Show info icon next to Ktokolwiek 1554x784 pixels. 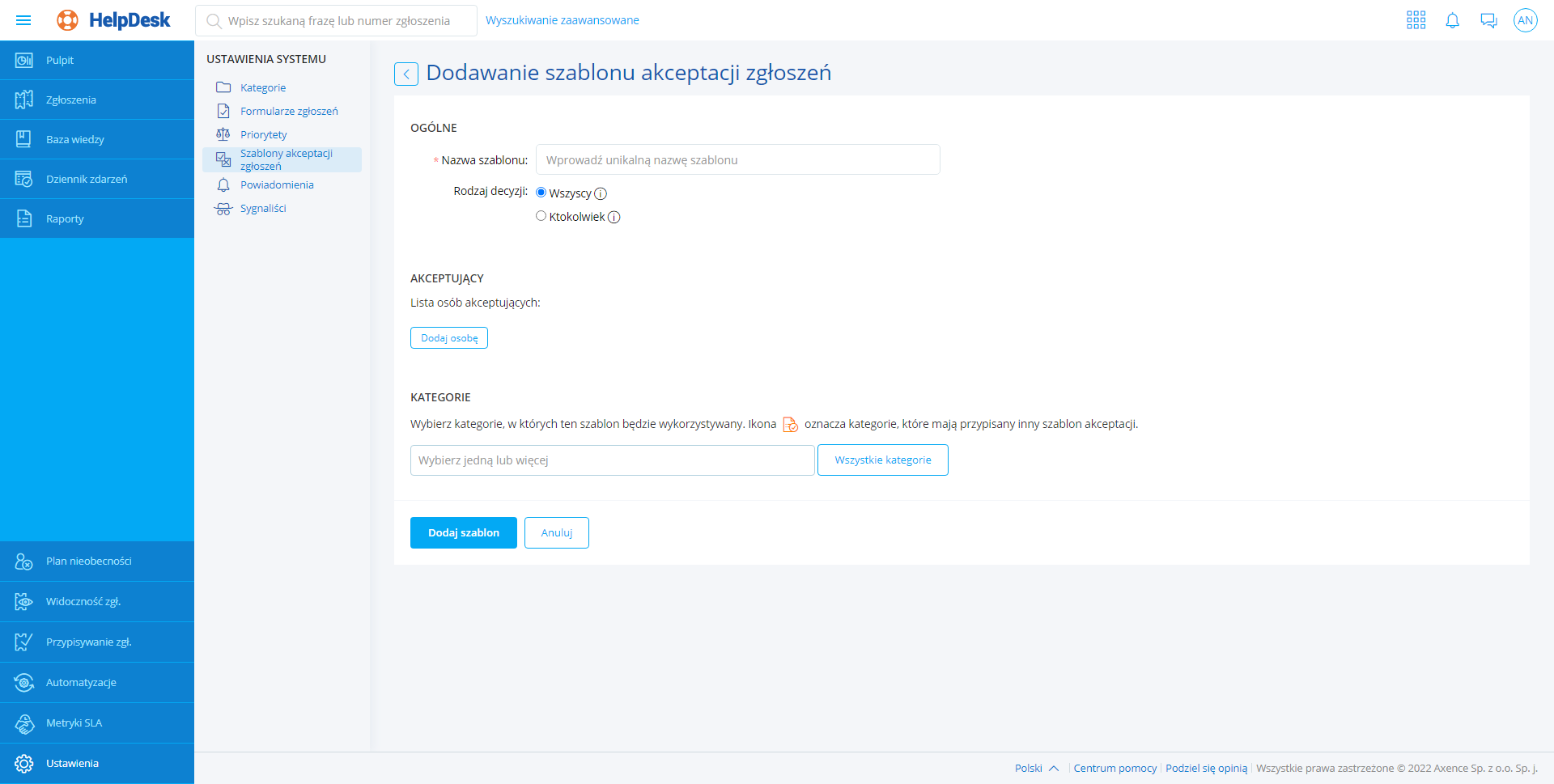click(x=614, y=218)
